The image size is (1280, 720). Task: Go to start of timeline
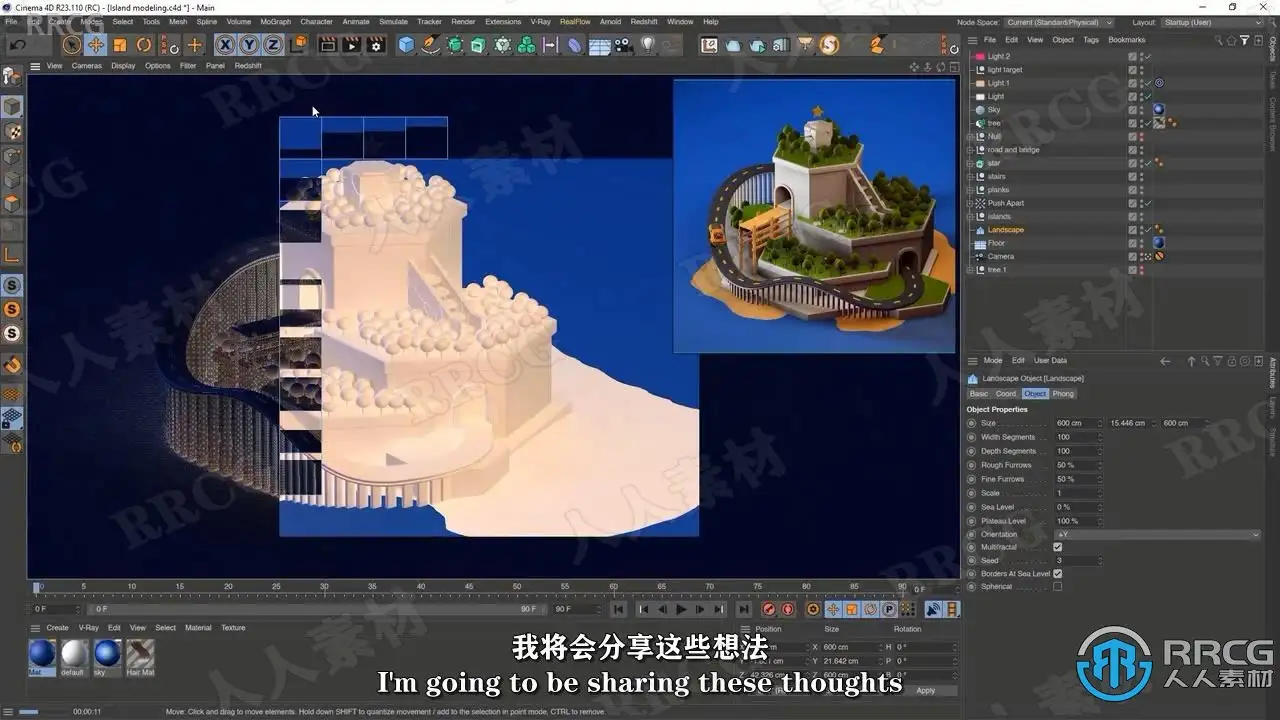619,609
